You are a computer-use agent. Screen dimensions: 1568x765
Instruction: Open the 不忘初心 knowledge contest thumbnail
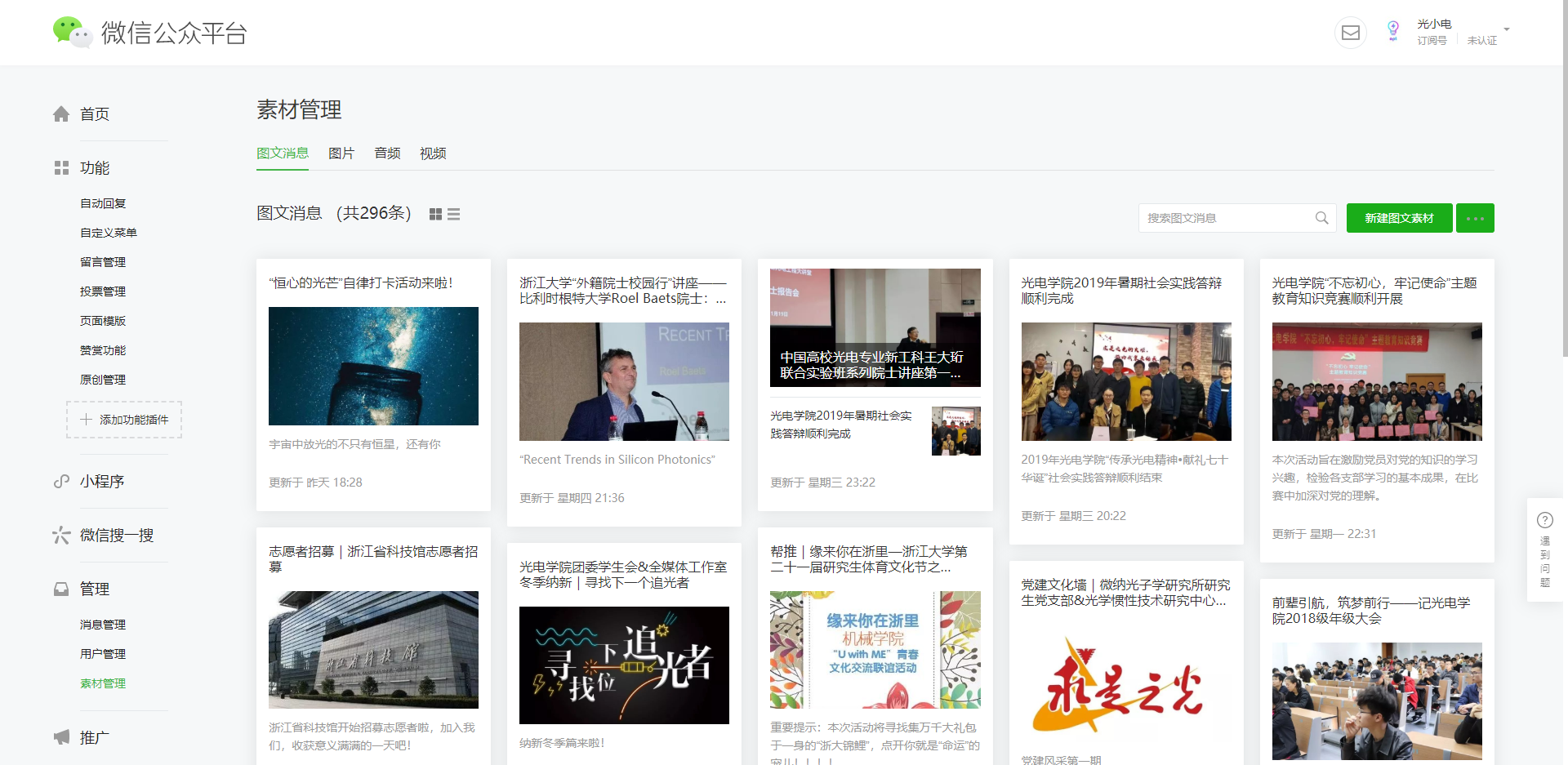click(1377, 381)
